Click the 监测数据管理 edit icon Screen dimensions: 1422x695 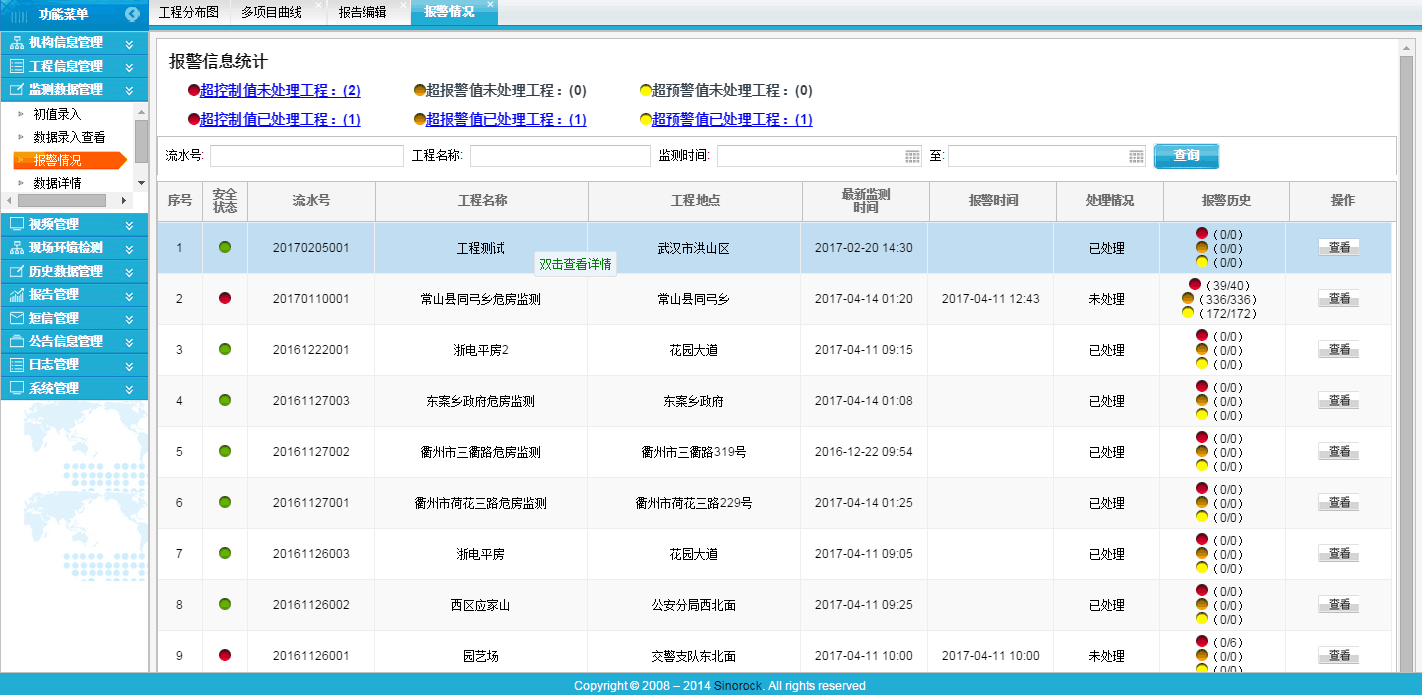click(x=16, y=90)
